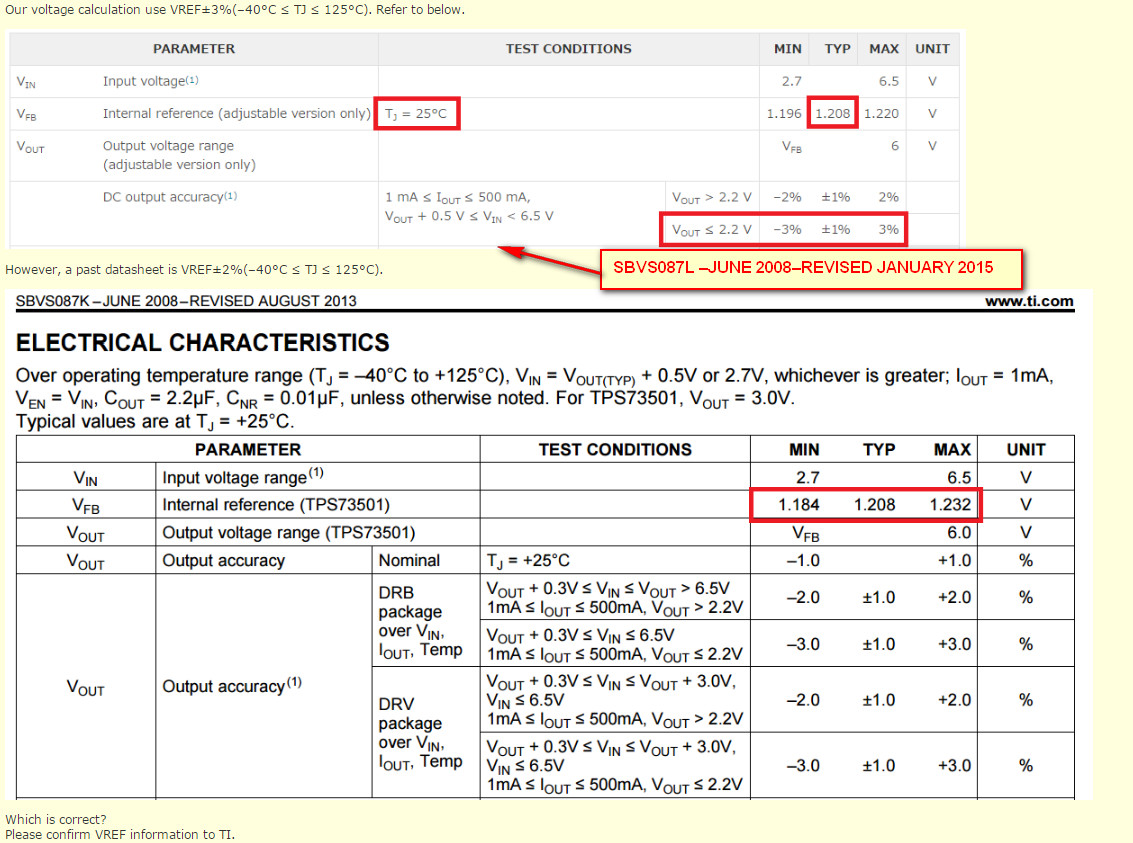1133x843 pixels.
Task: Select the 'TJ = 25°C' test condition cell
Action: point(416,113)
